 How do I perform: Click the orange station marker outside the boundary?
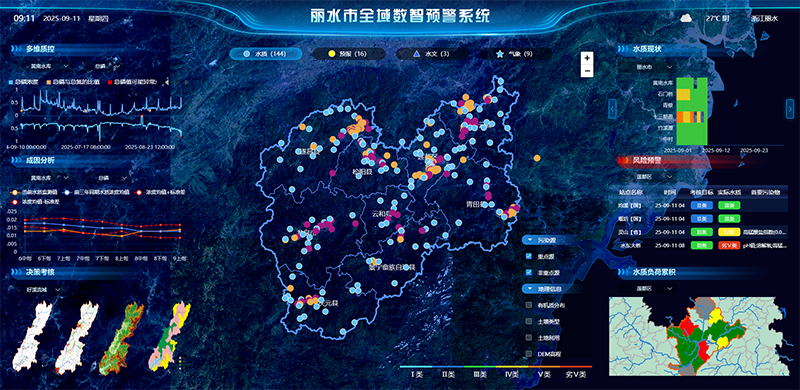[x=537, y=158]
